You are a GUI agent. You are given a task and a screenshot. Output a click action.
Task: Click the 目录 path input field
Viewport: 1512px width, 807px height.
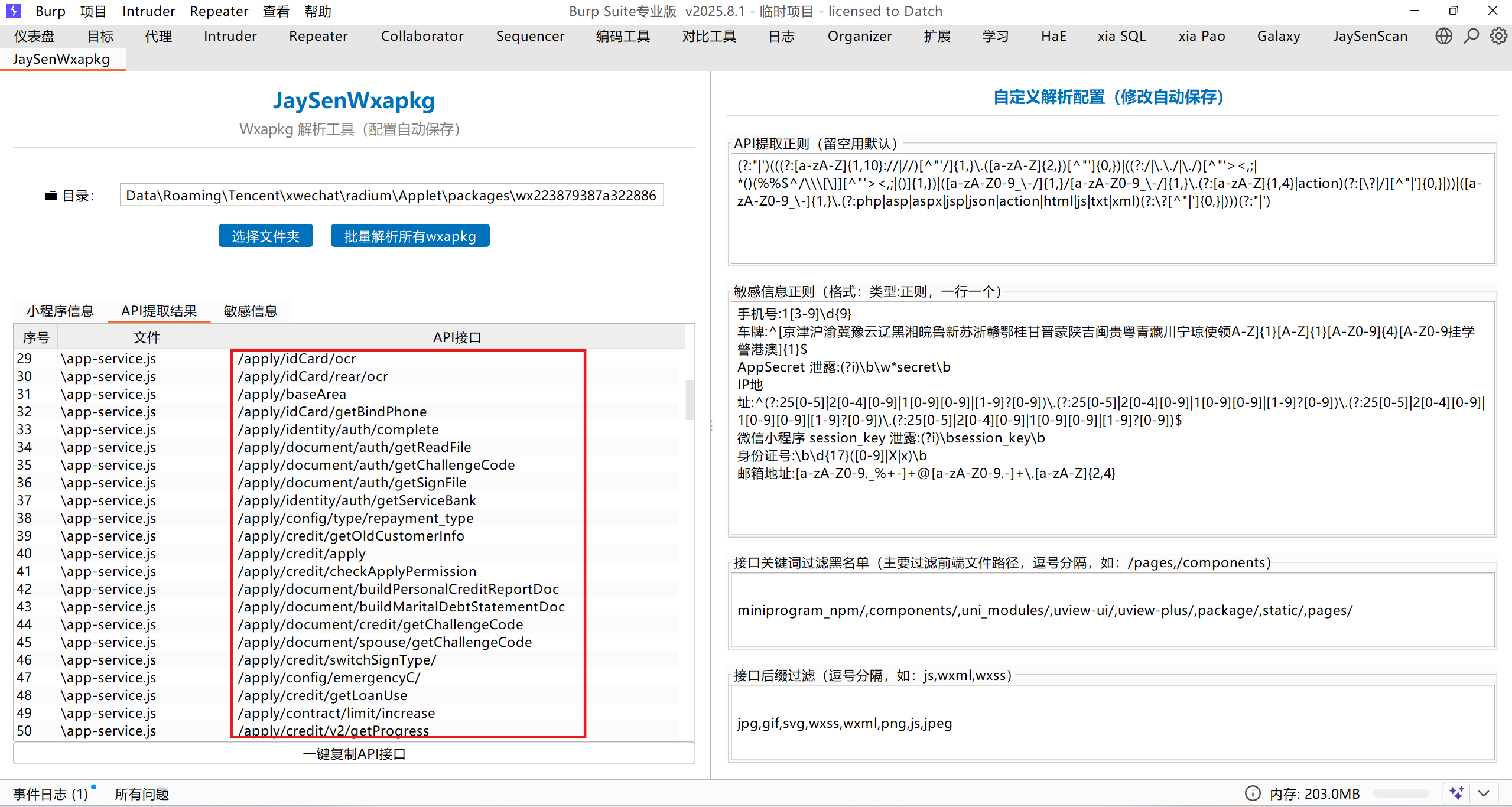pyautogui.click(x=391, y=196)
